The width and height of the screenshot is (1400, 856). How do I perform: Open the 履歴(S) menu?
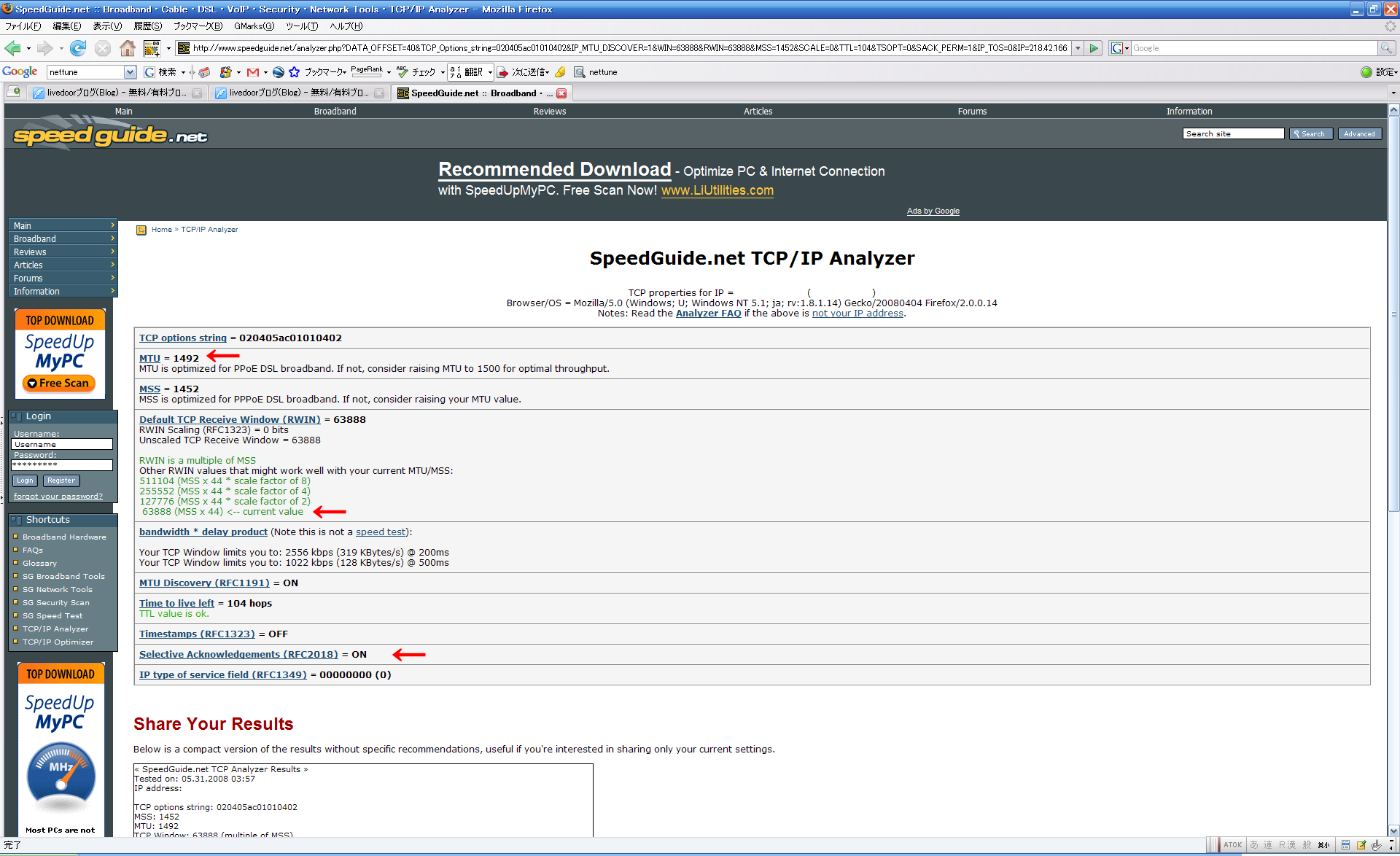148,26
